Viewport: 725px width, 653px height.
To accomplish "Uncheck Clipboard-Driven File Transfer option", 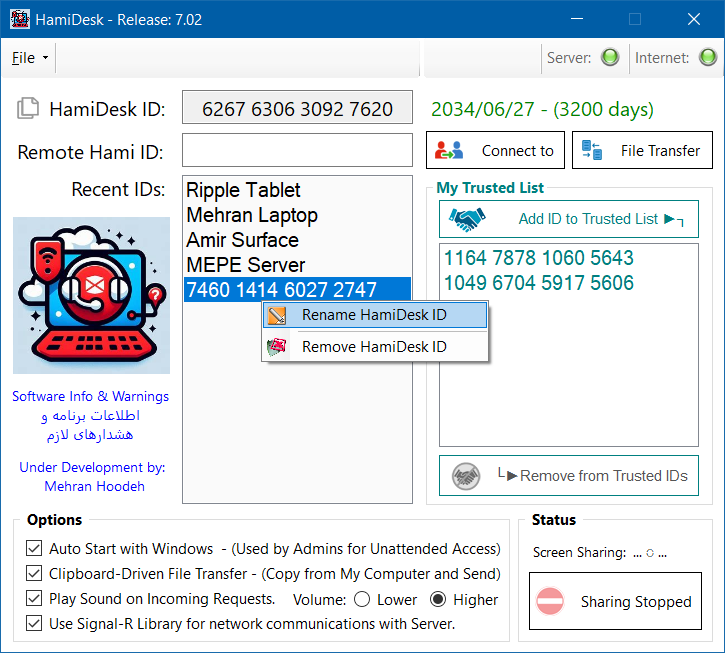I will pyautogui.click(x=33, y=574).
